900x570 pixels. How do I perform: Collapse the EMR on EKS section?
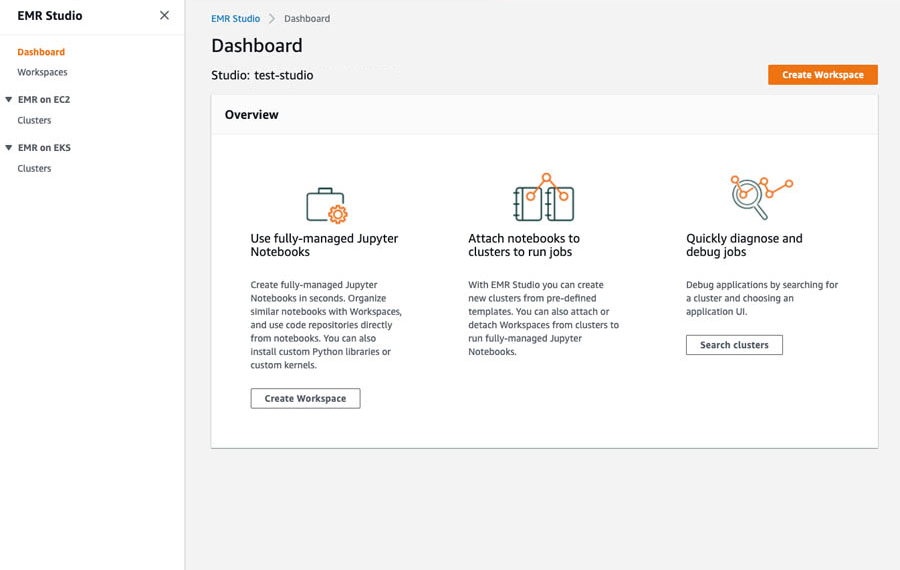[9, 148]
